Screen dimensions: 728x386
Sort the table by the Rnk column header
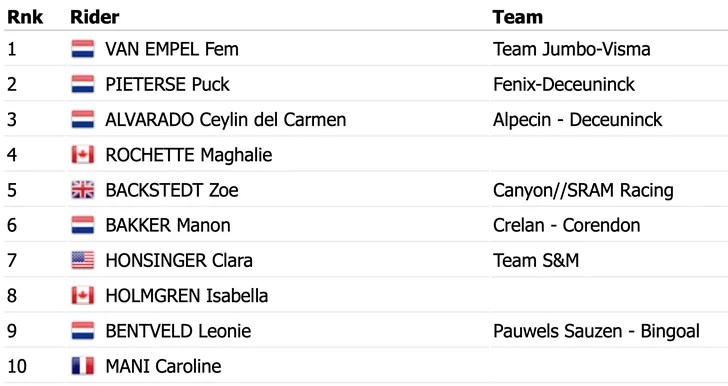pyautogui.click(x=25, y=17)
